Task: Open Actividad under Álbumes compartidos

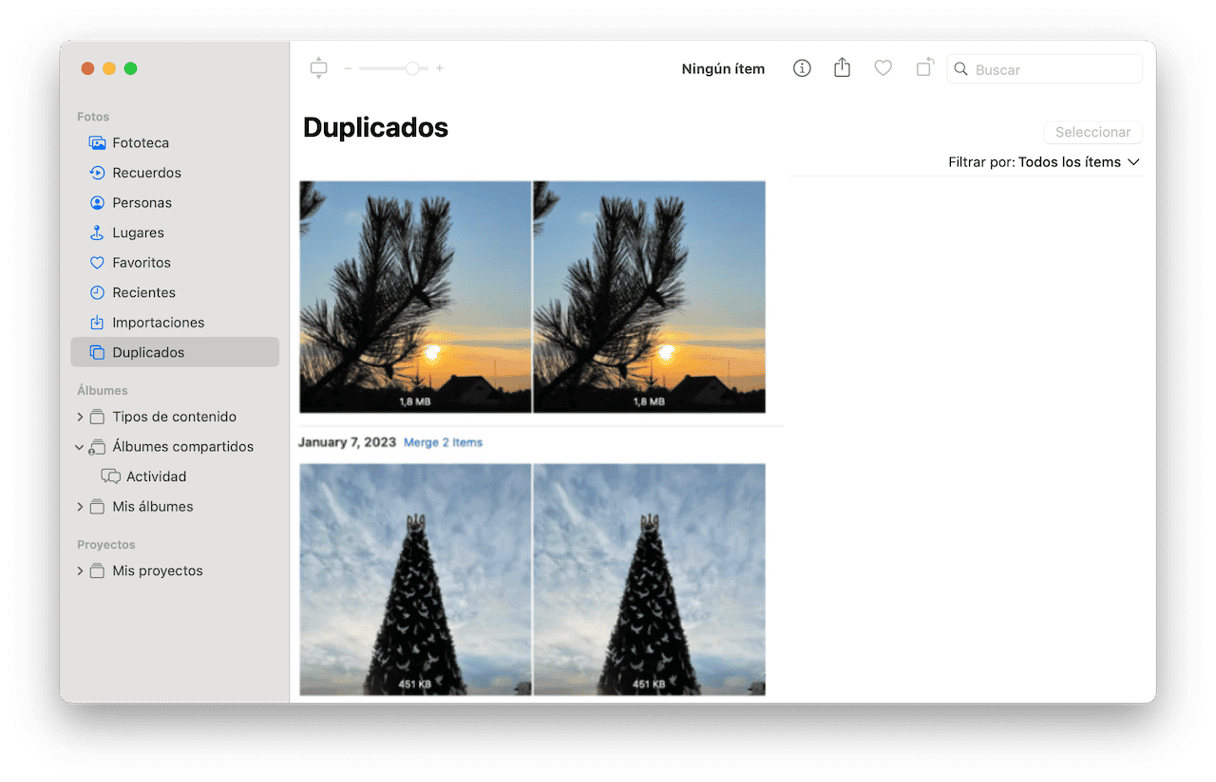Action: (x=175, y=477)
